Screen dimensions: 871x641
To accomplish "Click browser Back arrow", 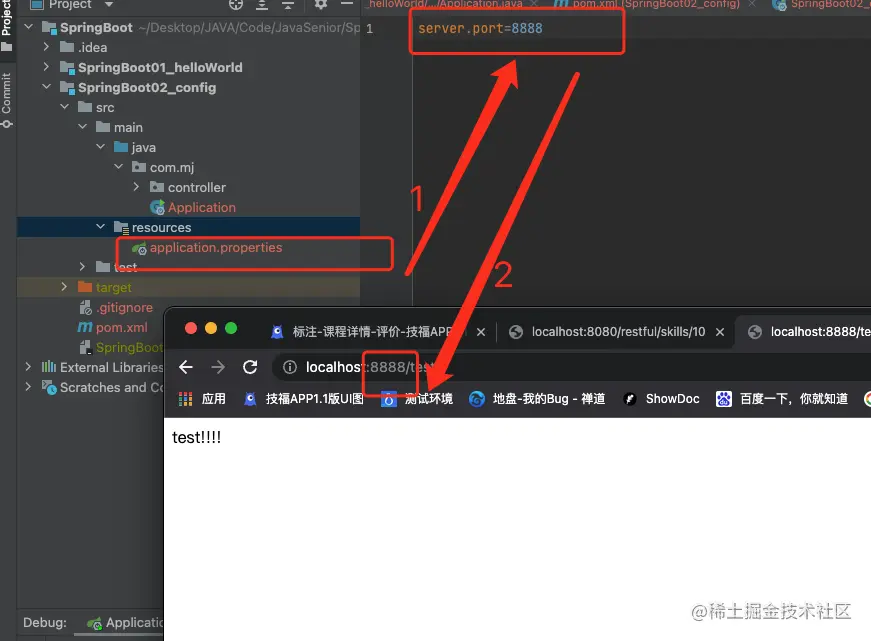I will click(x=186, y=367).
